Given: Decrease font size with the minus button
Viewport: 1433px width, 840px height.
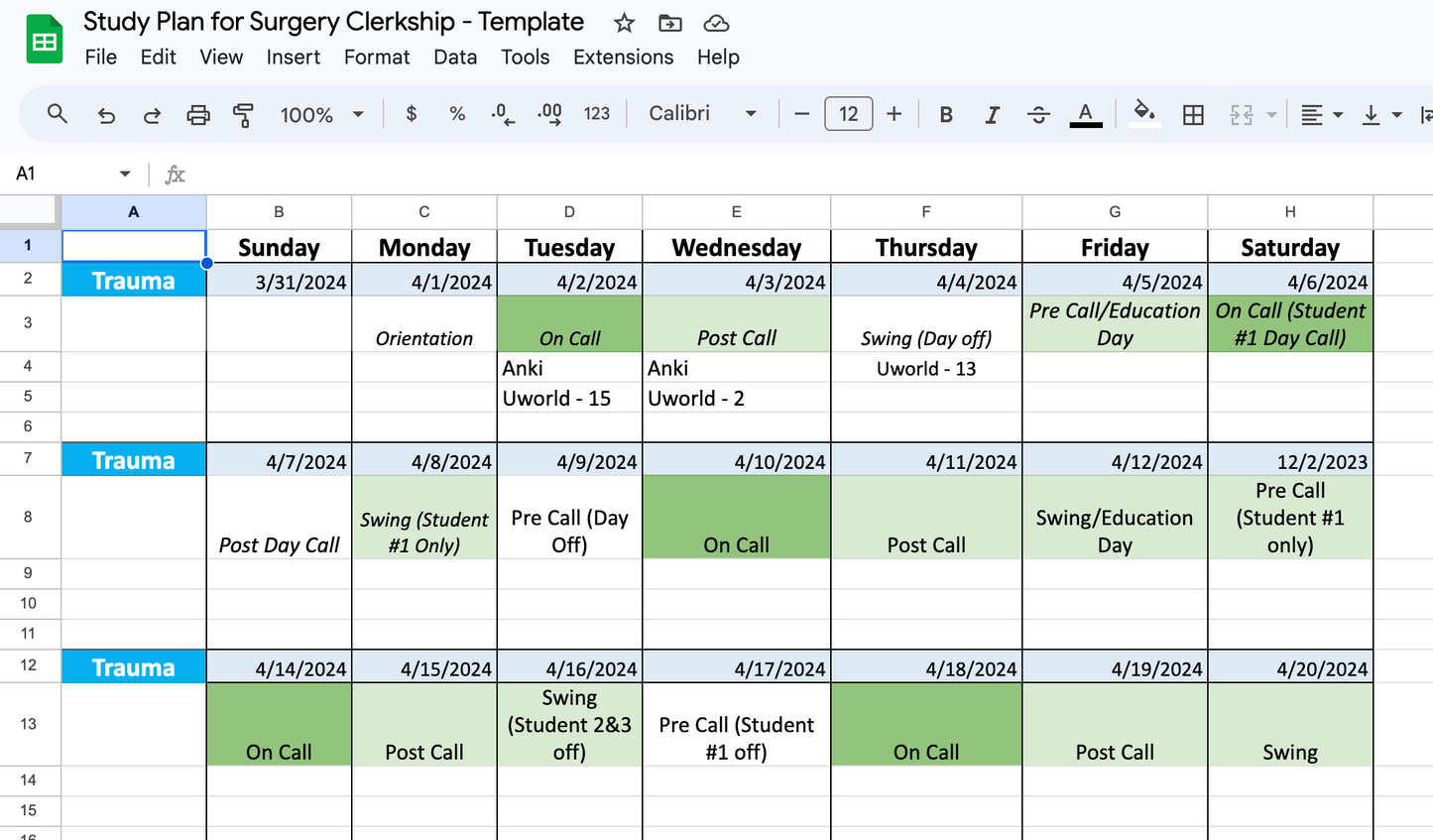Looking at the screenshot, I should (802, 114).
